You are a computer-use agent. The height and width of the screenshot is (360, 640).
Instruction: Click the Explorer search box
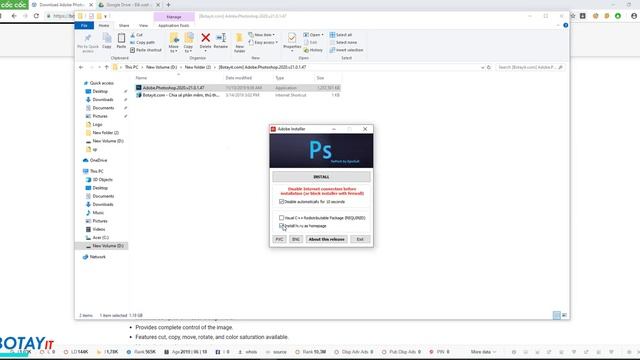pos(530,67)
